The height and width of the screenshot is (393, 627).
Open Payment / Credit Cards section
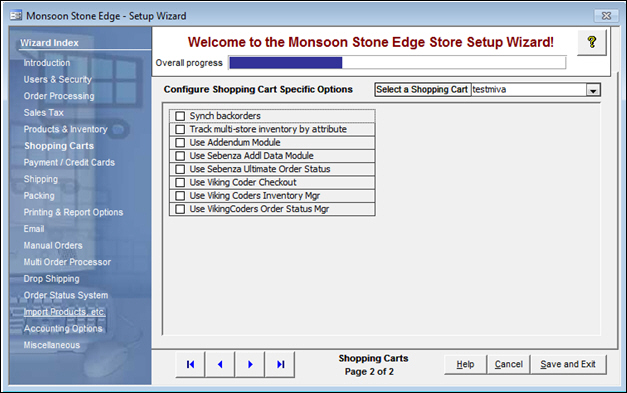[69, 162]
